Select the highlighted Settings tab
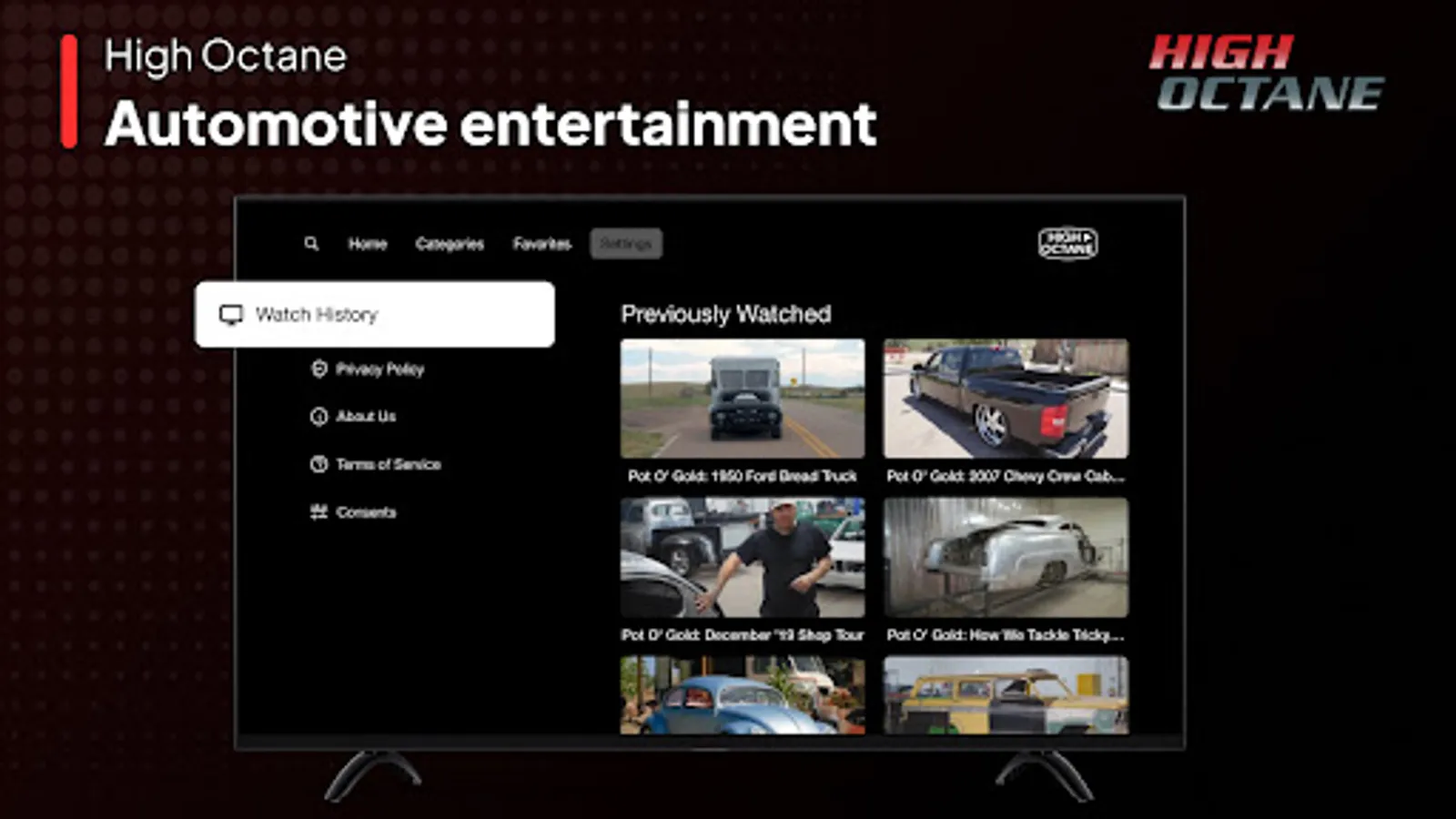The image size is (1456, 819). [x=626, y=244]
